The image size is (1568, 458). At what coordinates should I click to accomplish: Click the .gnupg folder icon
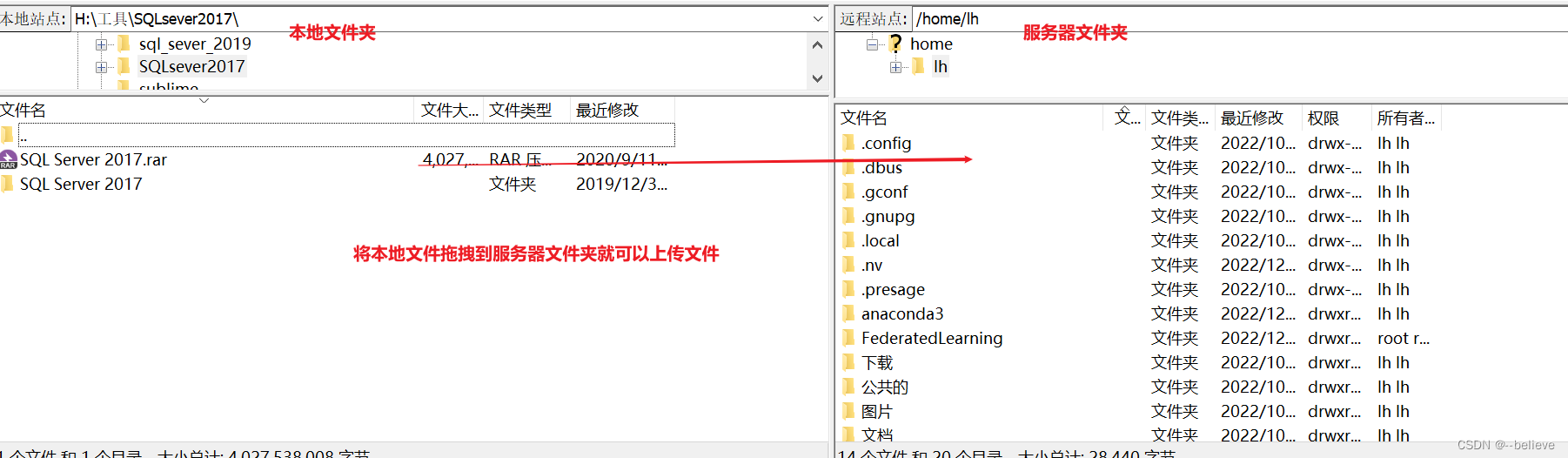click(848, 216)
